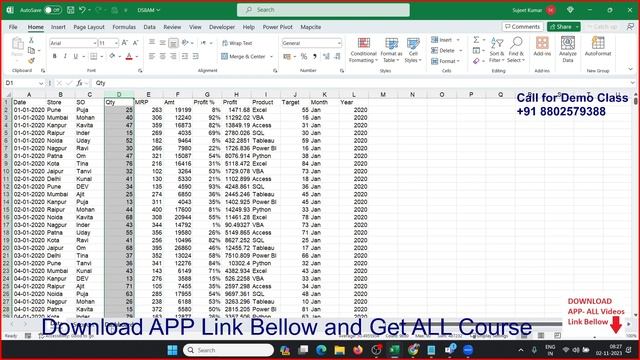Image resolution: width=640 pixels, height=360 pixels.
Task: Open the Merge & Center dropdown arrow
Action: pos(271,57)
